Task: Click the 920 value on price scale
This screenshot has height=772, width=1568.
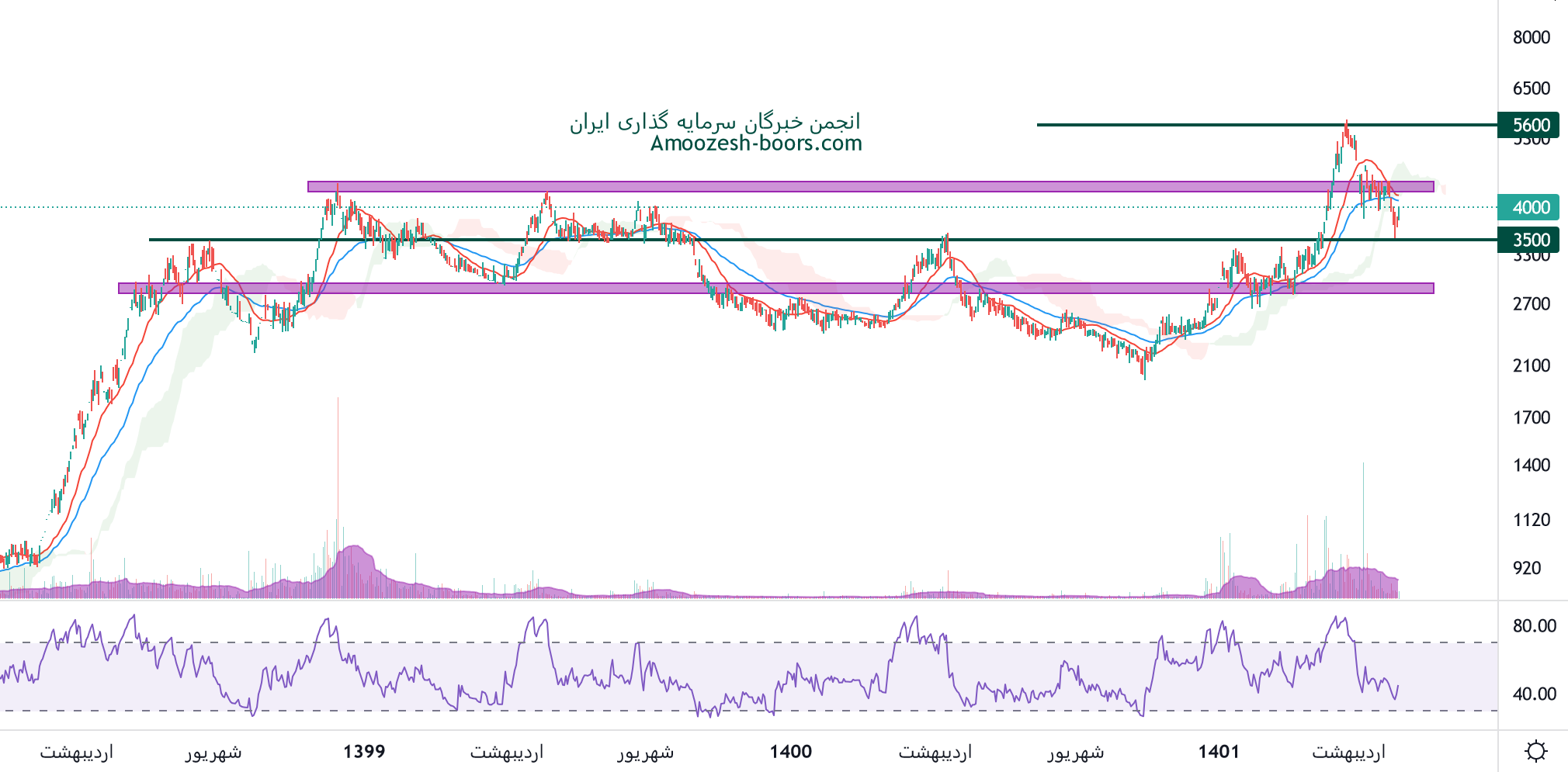Action: point(1526,568)
